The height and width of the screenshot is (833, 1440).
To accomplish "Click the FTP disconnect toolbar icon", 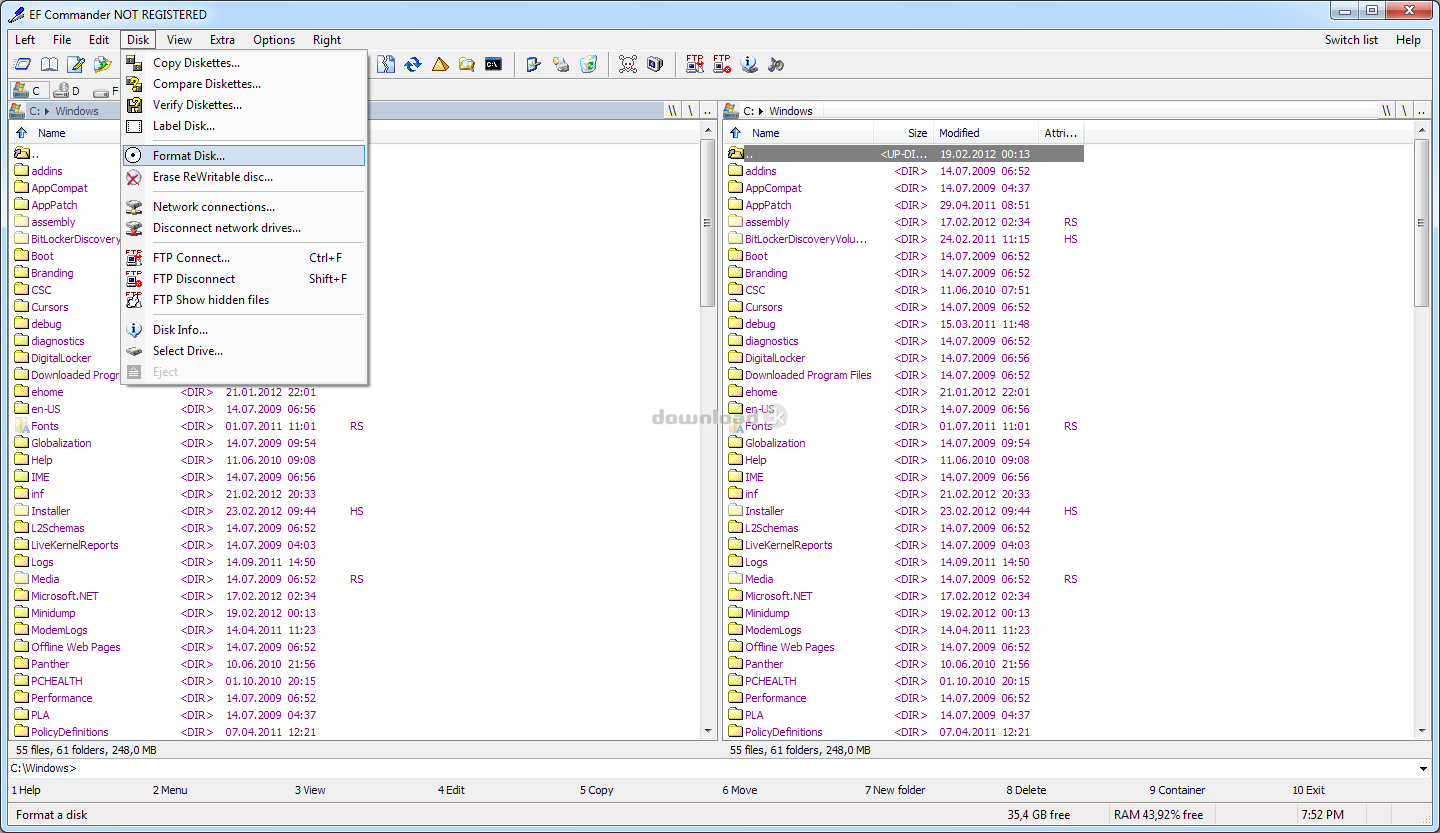I will pos(722,65).
